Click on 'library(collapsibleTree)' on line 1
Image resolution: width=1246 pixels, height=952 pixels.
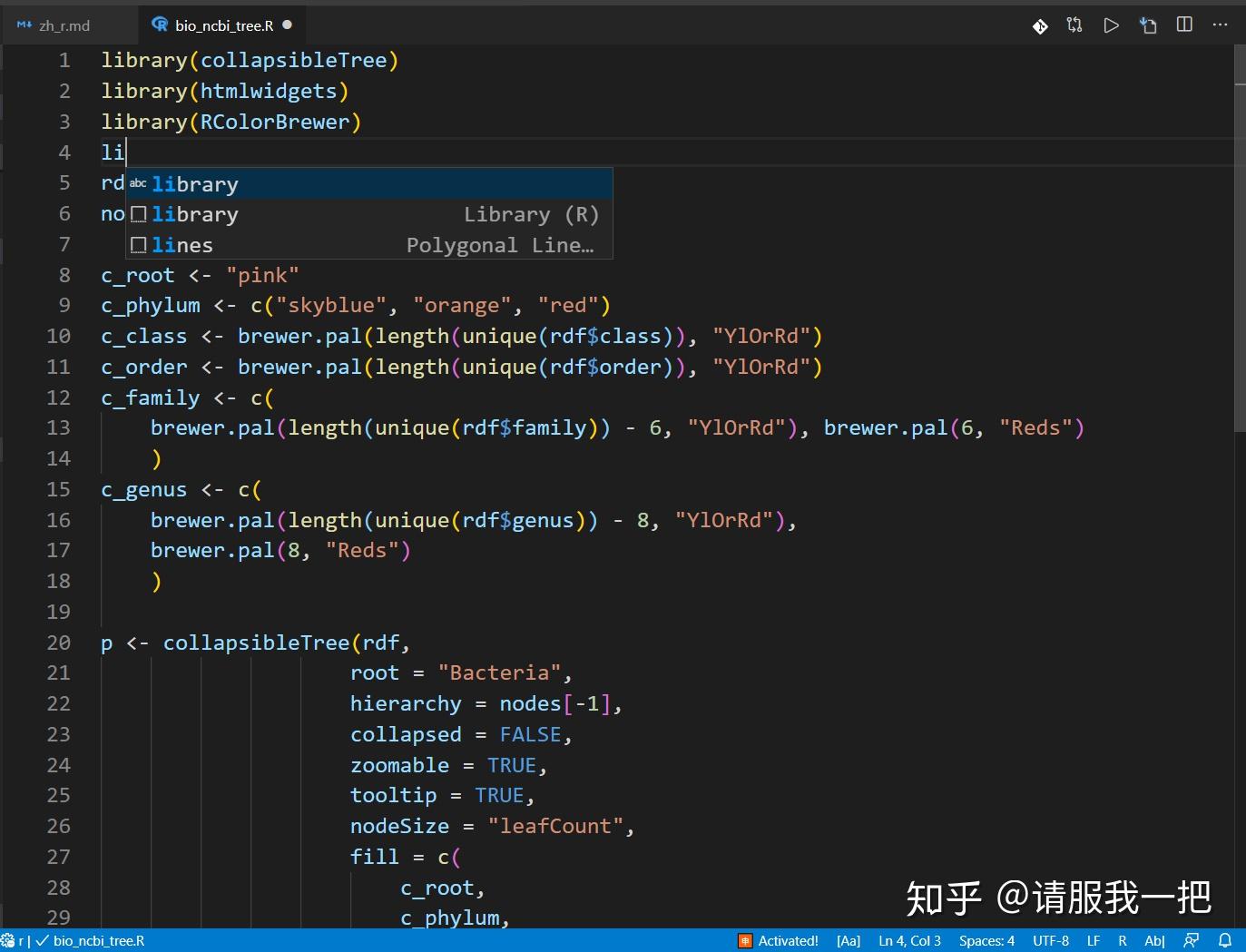pos(250,60)
